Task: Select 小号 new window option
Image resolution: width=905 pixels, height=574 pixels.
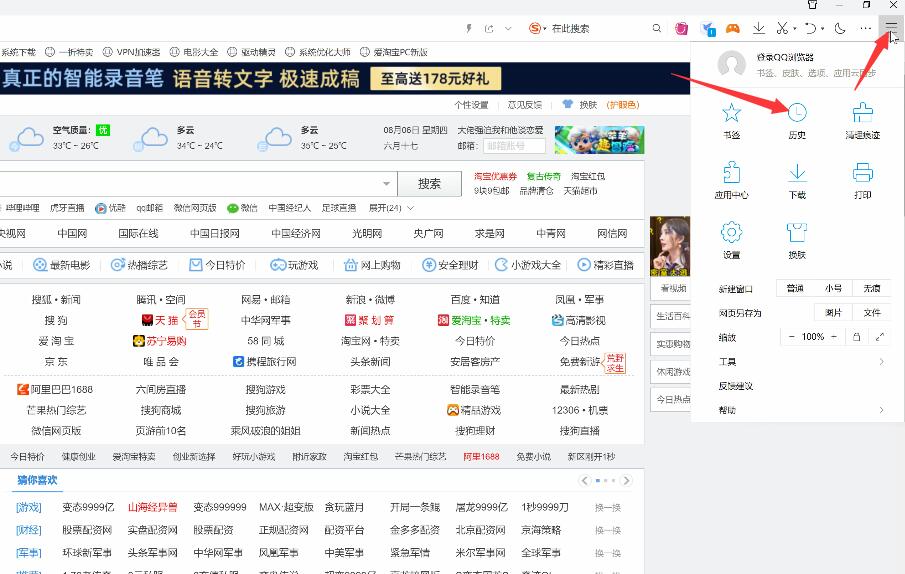Action: 833,288
